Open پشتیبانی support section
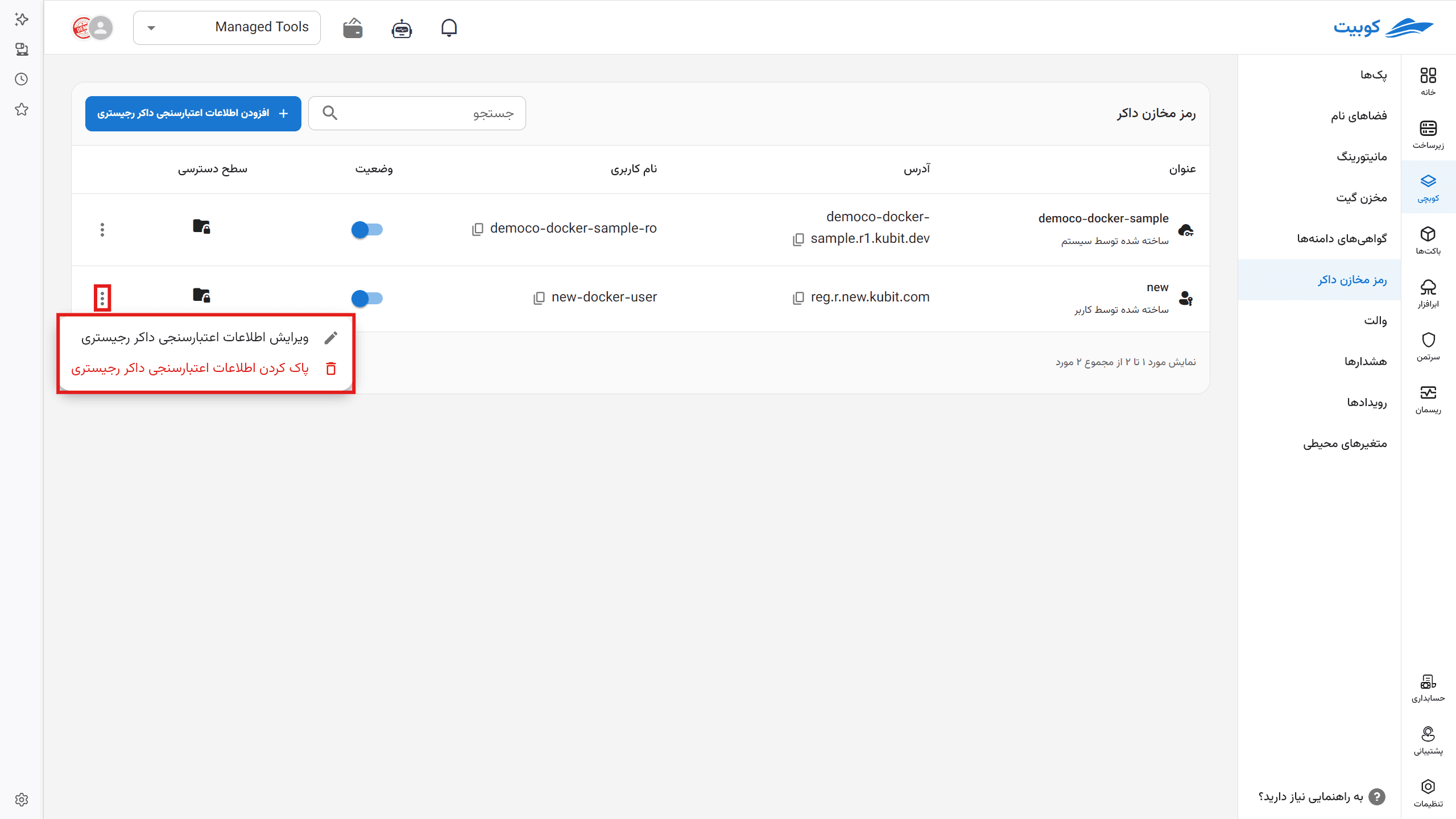The image size is (1456, 819). coord(1428,740)
